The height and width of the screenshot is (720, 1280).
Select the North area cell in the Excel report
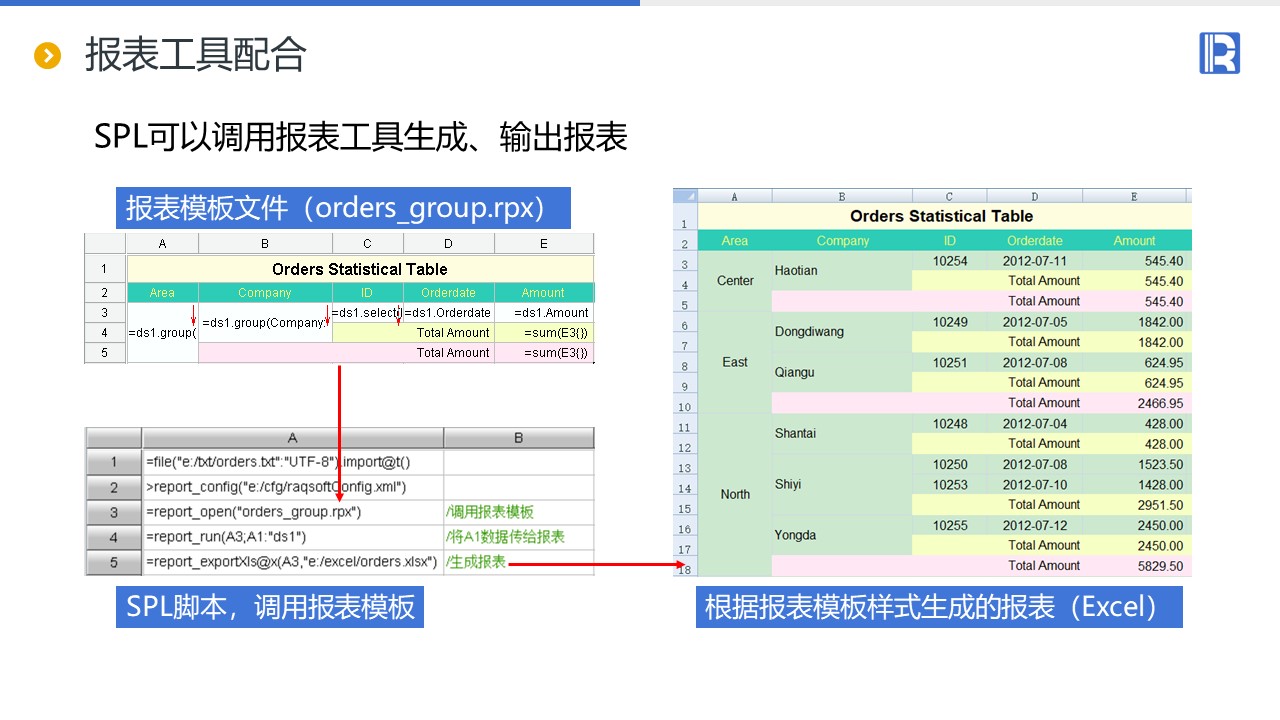coord(735,494)
